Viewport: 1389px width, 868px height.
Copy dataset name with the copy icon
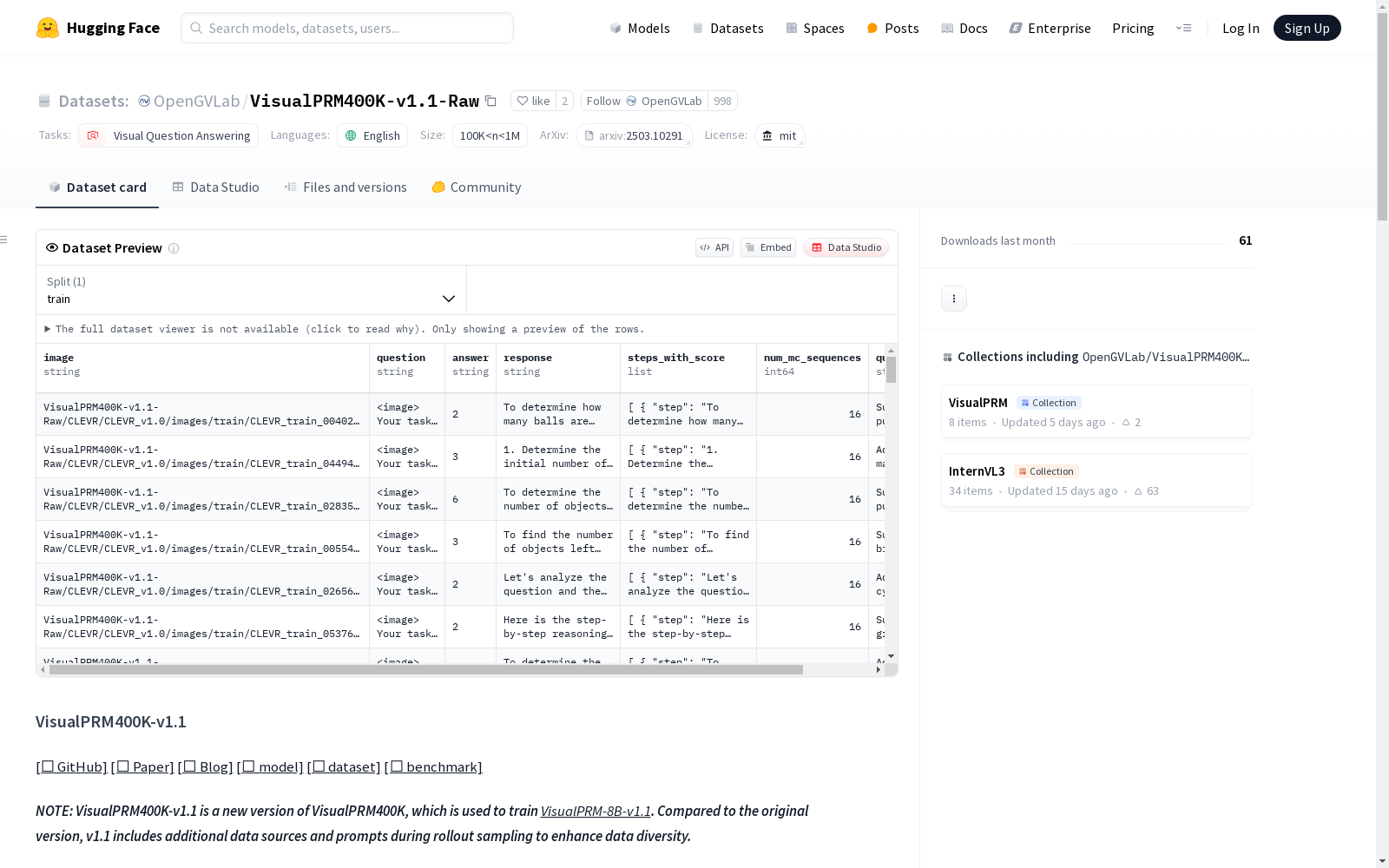pos(490,101)
